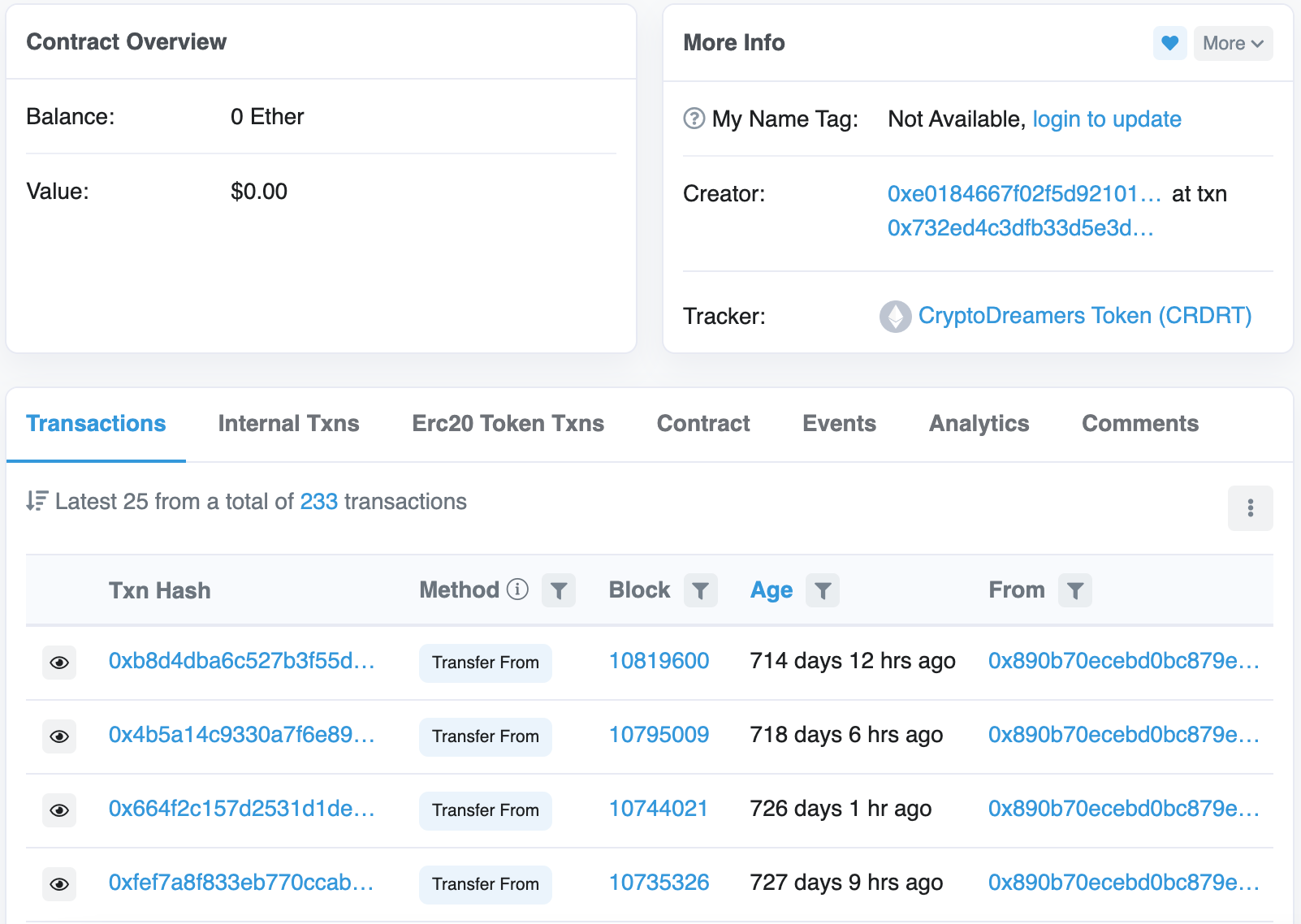Open block 10744021
Image resolution: width=1301 pixels, height=924 pixels.
(658, 809)
